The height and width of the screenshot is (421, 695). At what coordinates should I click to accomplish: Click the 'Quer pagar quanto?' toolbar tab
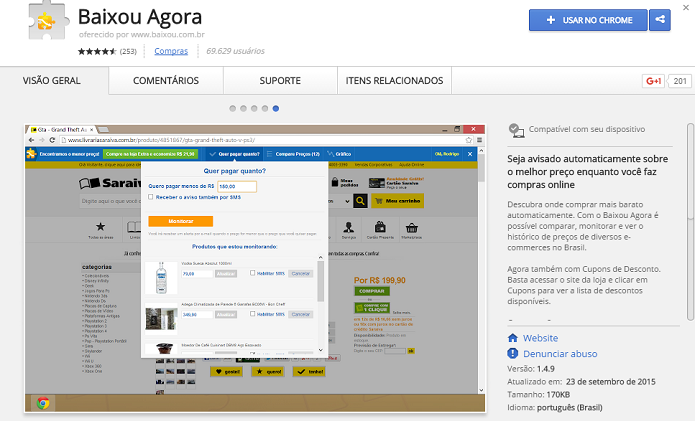(234, 154)
